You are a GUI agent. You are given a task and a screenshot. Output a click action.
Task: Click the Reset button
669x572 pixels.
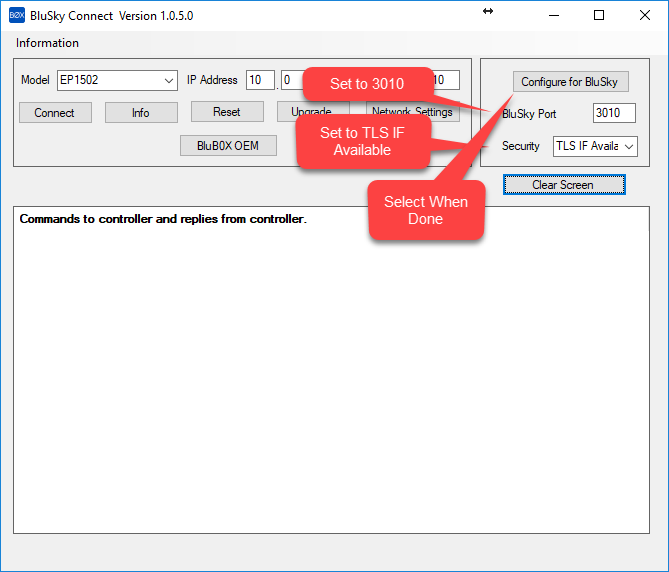click(x=227, y=112)
